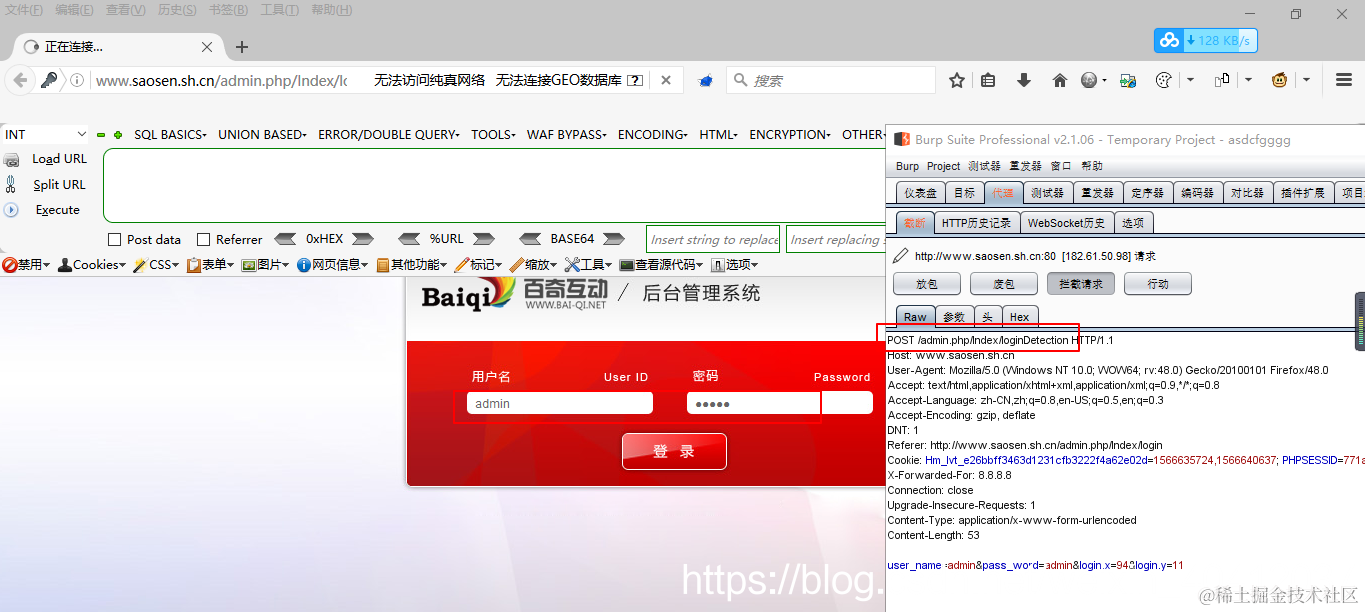Toggle the 拦截请求 intercept button in Burp
Viewport: 1365px width, 612px height.
(x=1080, y=283)
